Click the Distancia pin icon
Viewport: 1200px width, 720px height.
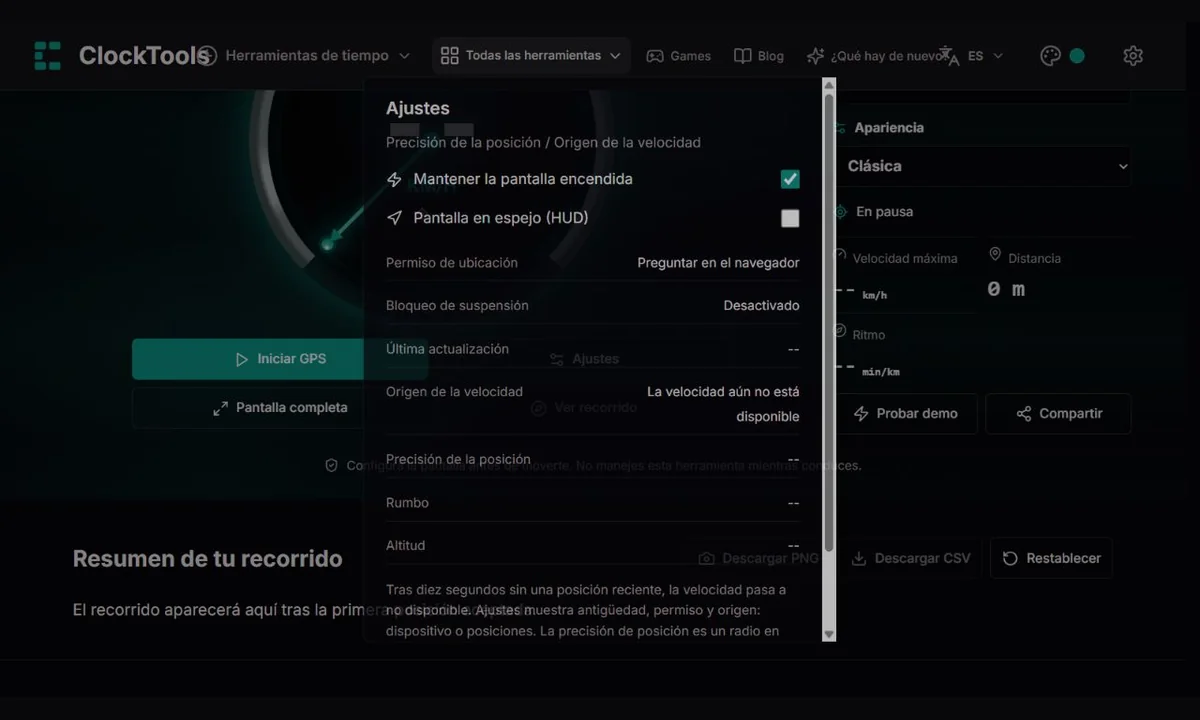point(995,255)
